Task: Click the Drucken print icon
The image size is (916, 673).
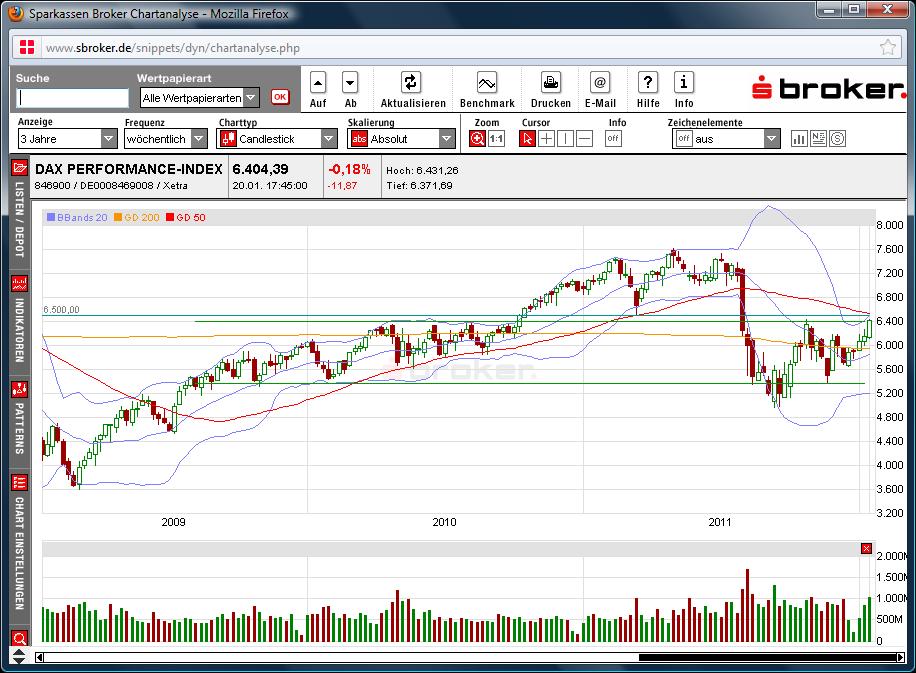Action: [x=550, y=81]
